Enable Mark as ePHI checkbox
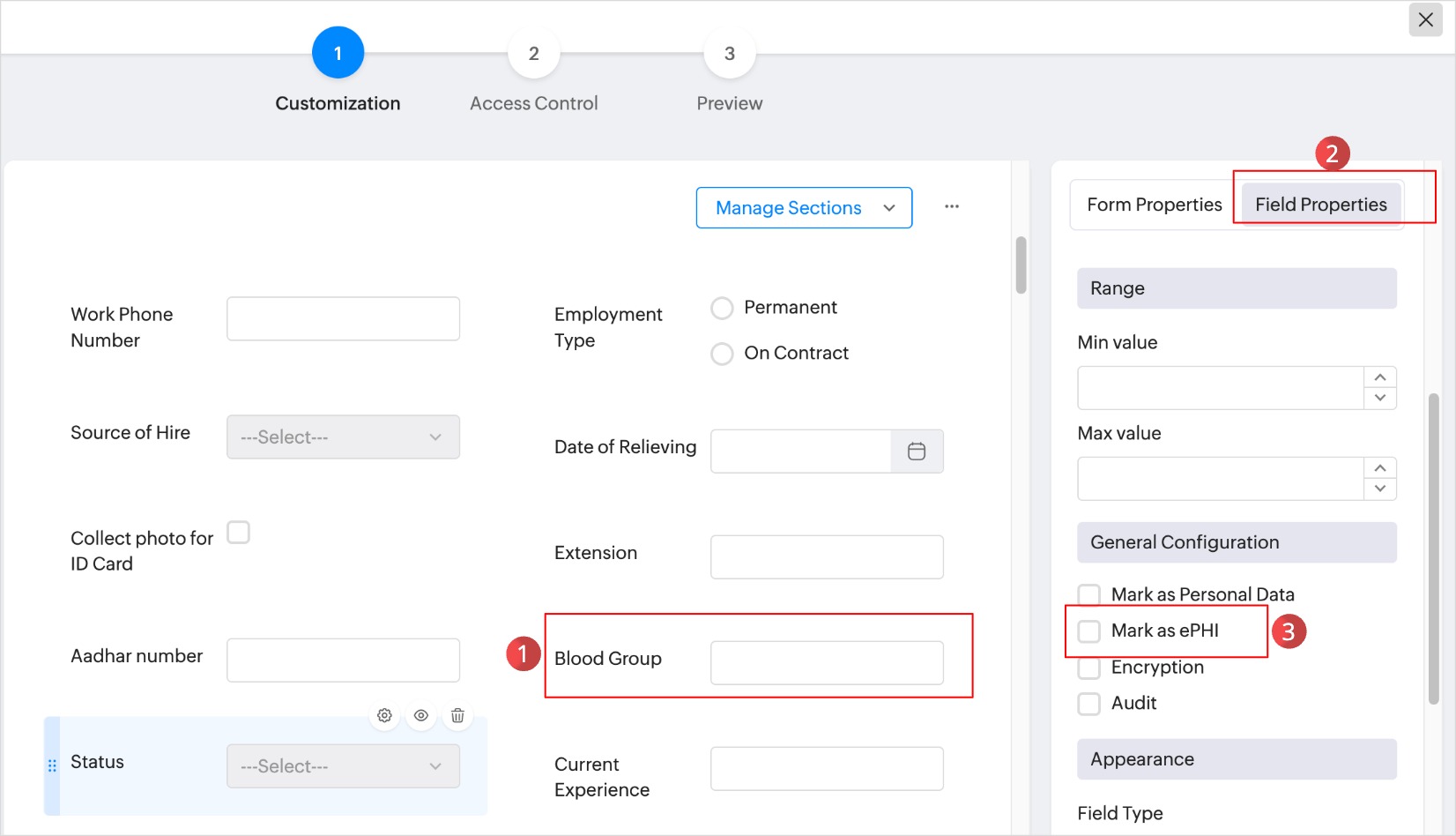1456x836 pixels. click(1089, 631)
